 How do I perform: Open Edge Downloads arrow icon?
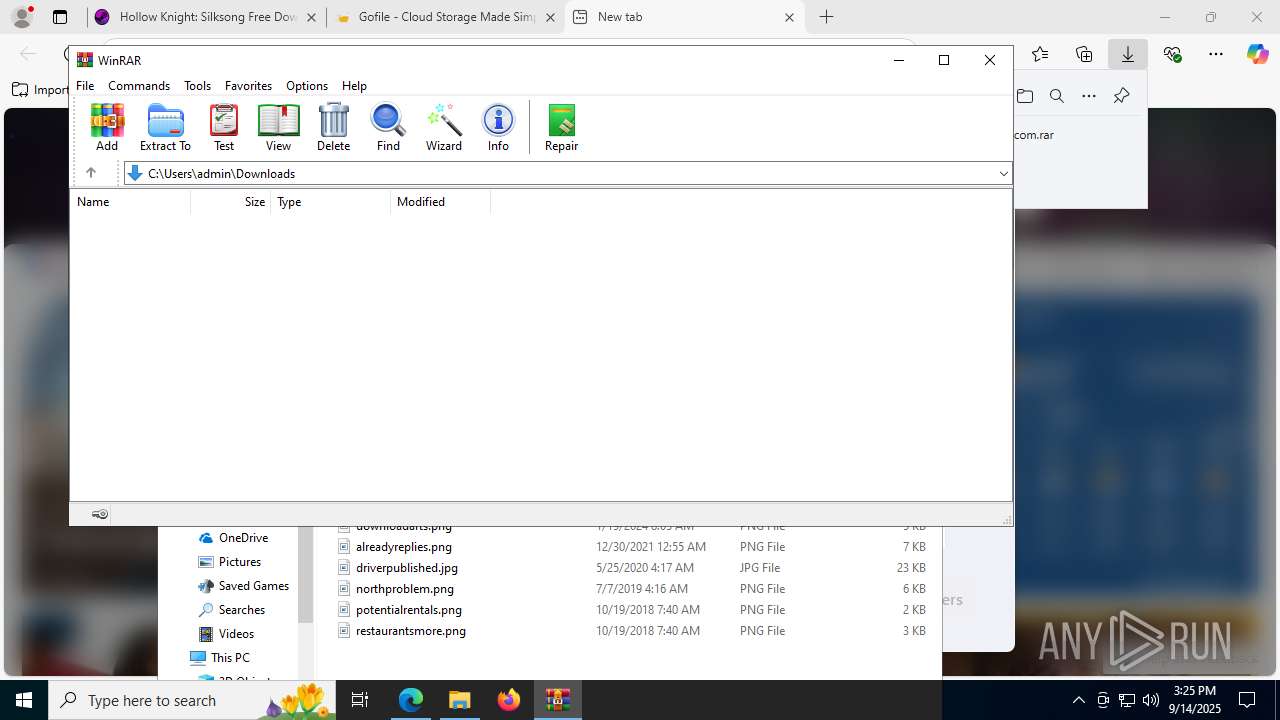[1128, 54]
